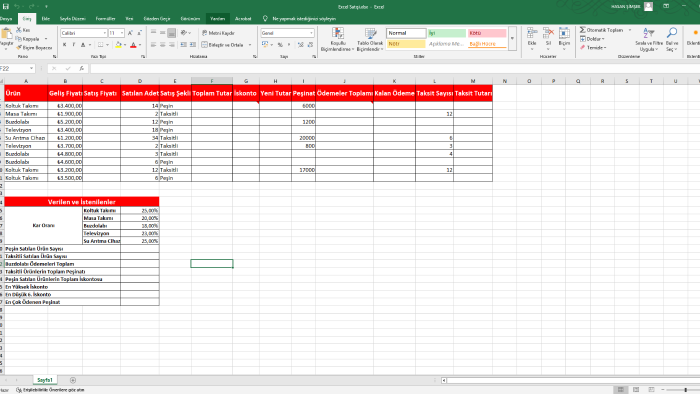The image size is (700, 394).
Task: Click the decrease decimal icon
Action: [310, 45]
